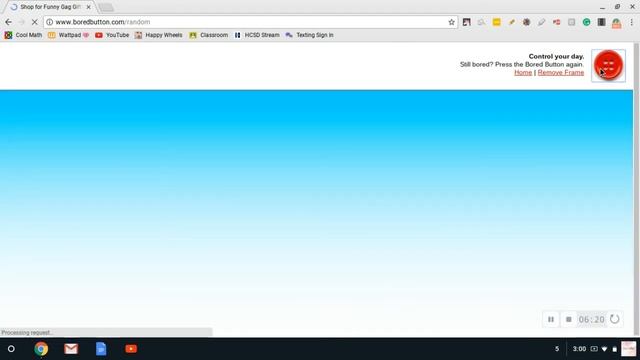Click the dark film-strip extension icon
This screenshot has height=360, width=640.
[x=601, y=22]
